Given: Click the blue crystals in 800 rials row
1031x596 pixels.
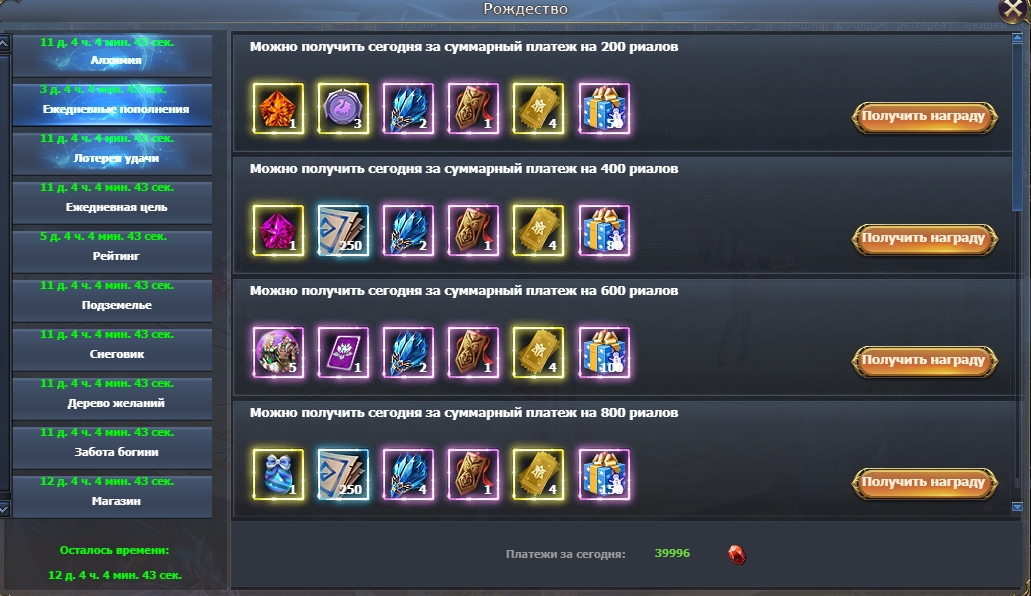Looking at the screenshot, I should (x=408, y=474).
